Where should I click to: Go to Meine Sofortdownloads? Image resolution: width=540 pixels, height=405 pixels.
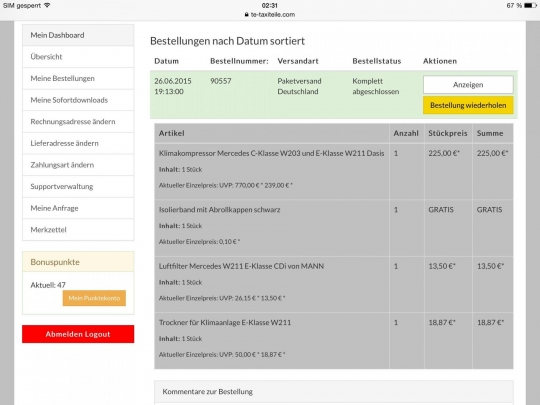[x=78, y=100]
